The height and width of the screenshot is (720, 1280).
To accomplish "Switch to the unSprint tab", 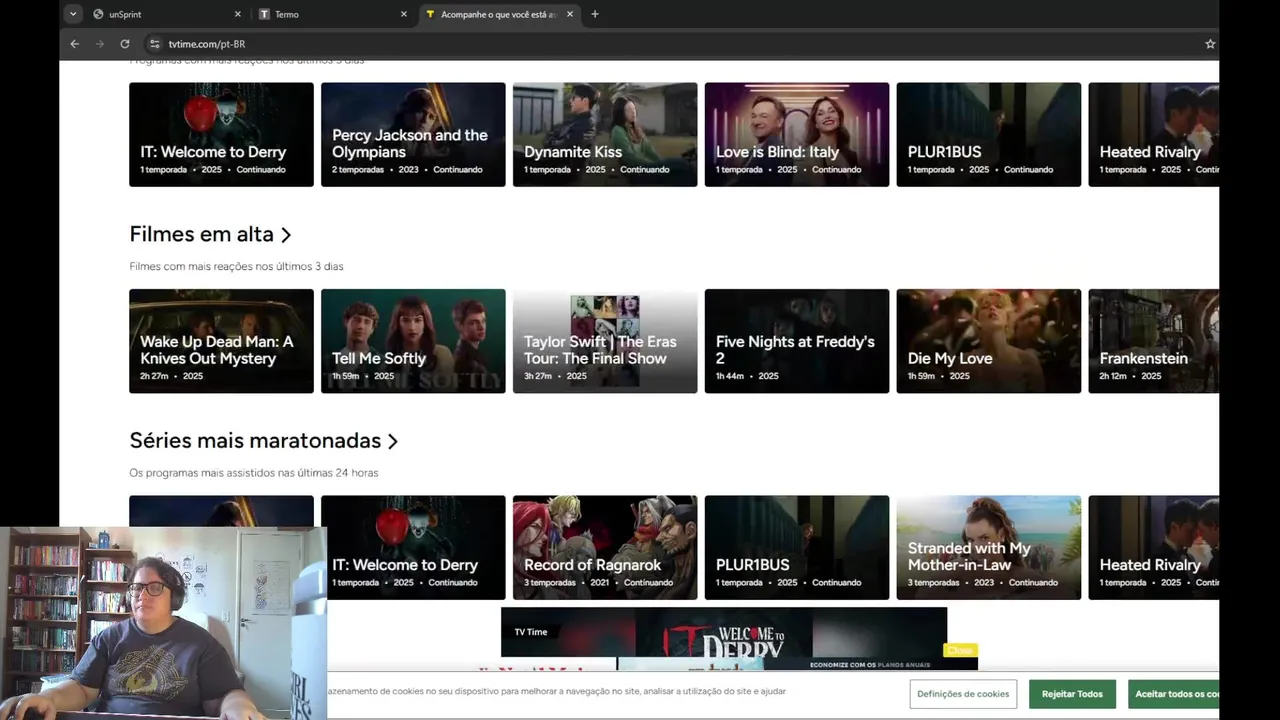I will pos(166,14).
